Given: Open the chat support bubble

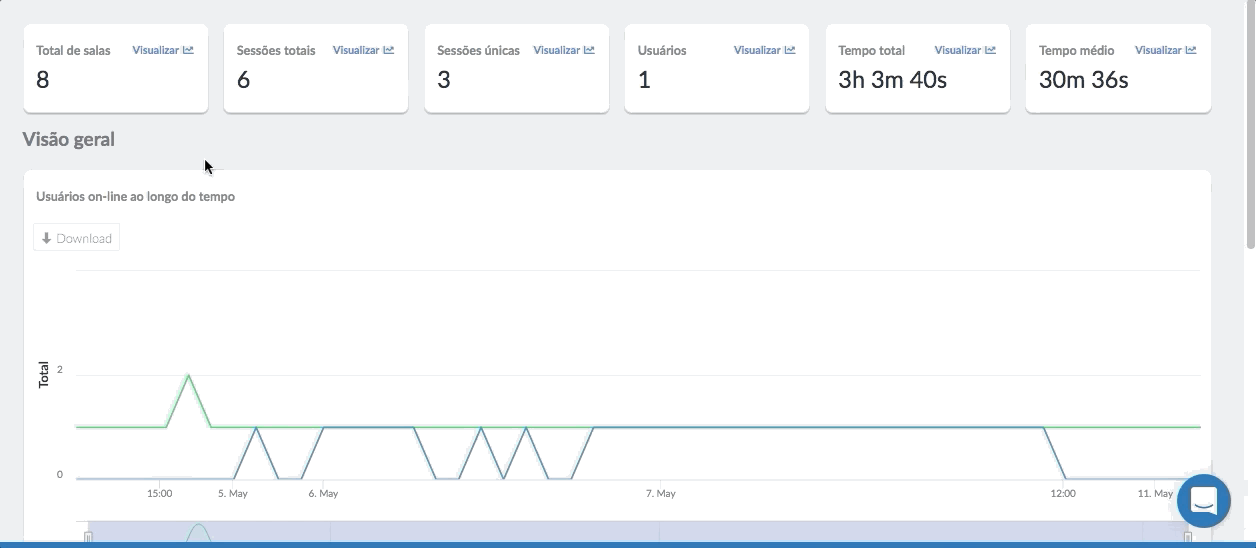Looking at the screenshot, I should (x=1204, y=500).
